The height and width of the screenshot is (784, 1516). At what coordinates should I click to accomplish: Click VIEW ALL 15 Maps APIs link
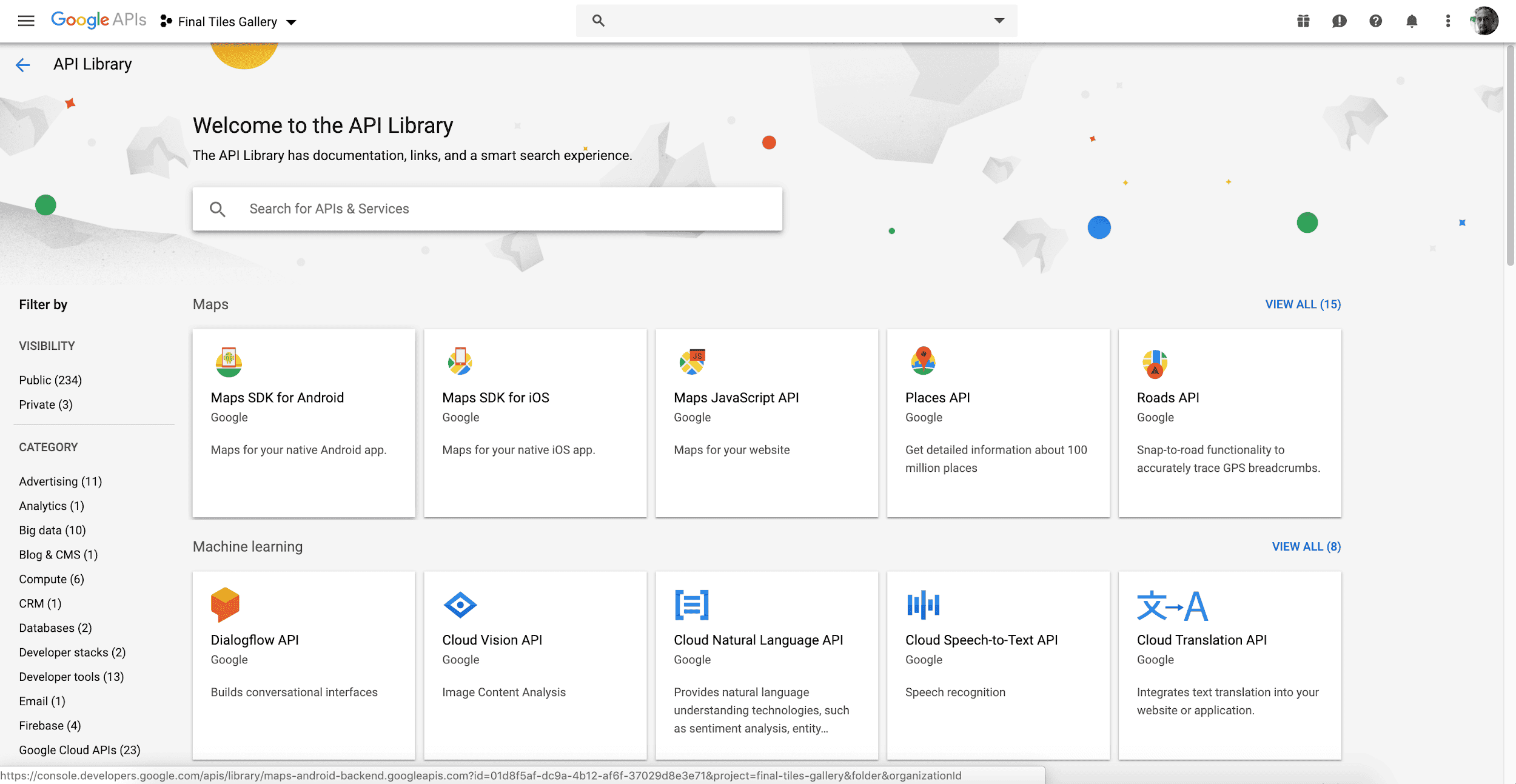click(1302, 303)
